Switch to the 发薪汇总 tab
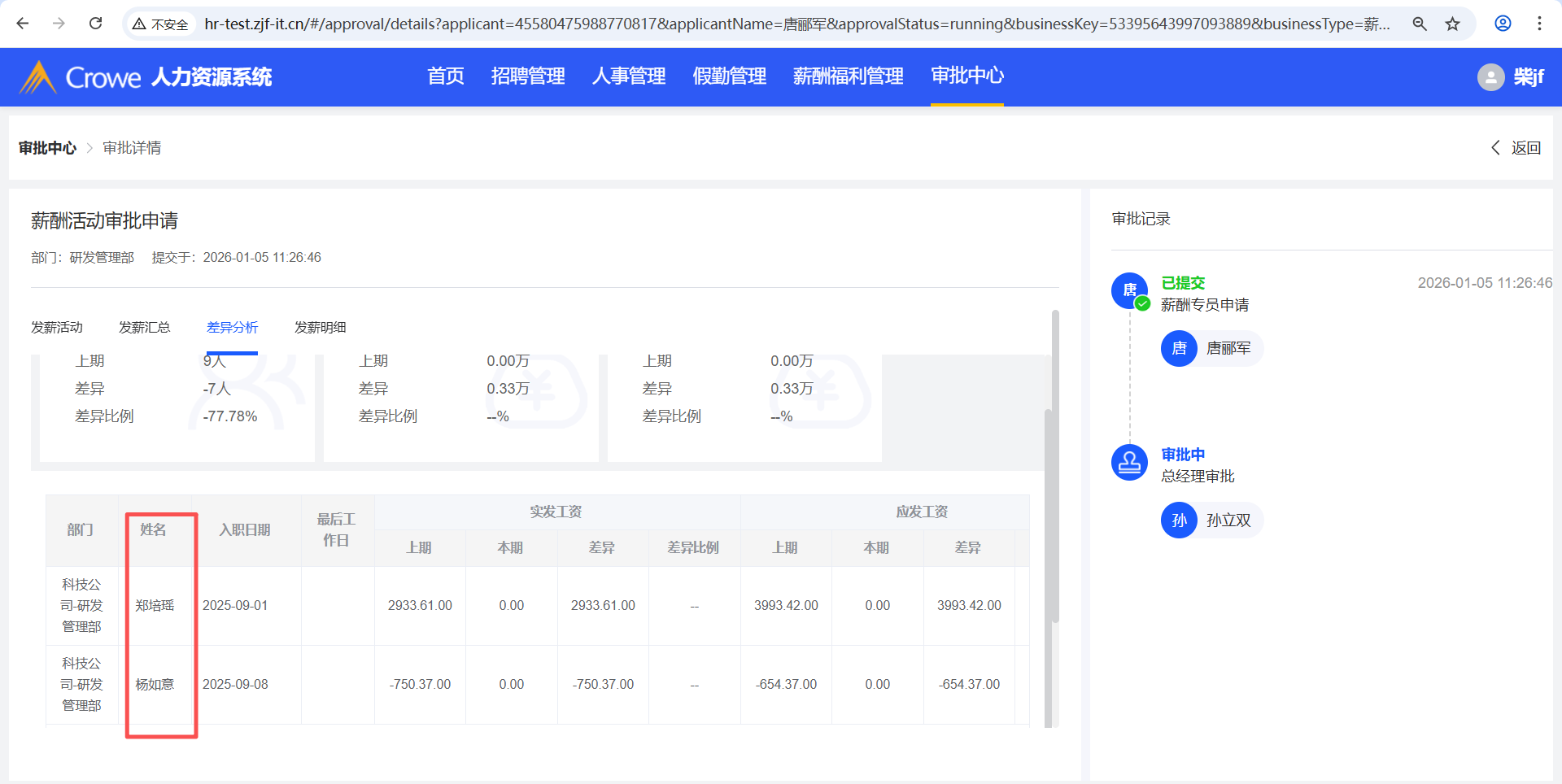Screen dimensions: 1562x784 pyautogui.click(x=144, y=328)
